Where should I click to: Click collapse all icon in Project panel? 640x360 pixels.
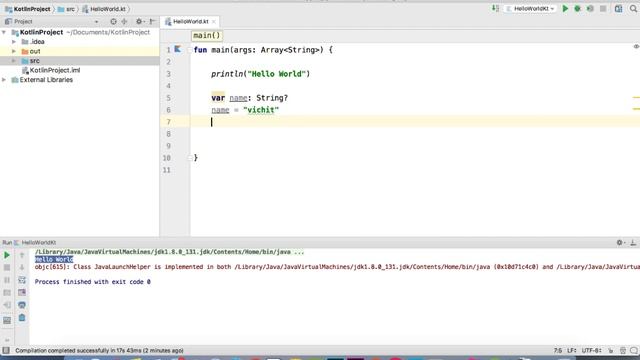click(x=124, y=22)
